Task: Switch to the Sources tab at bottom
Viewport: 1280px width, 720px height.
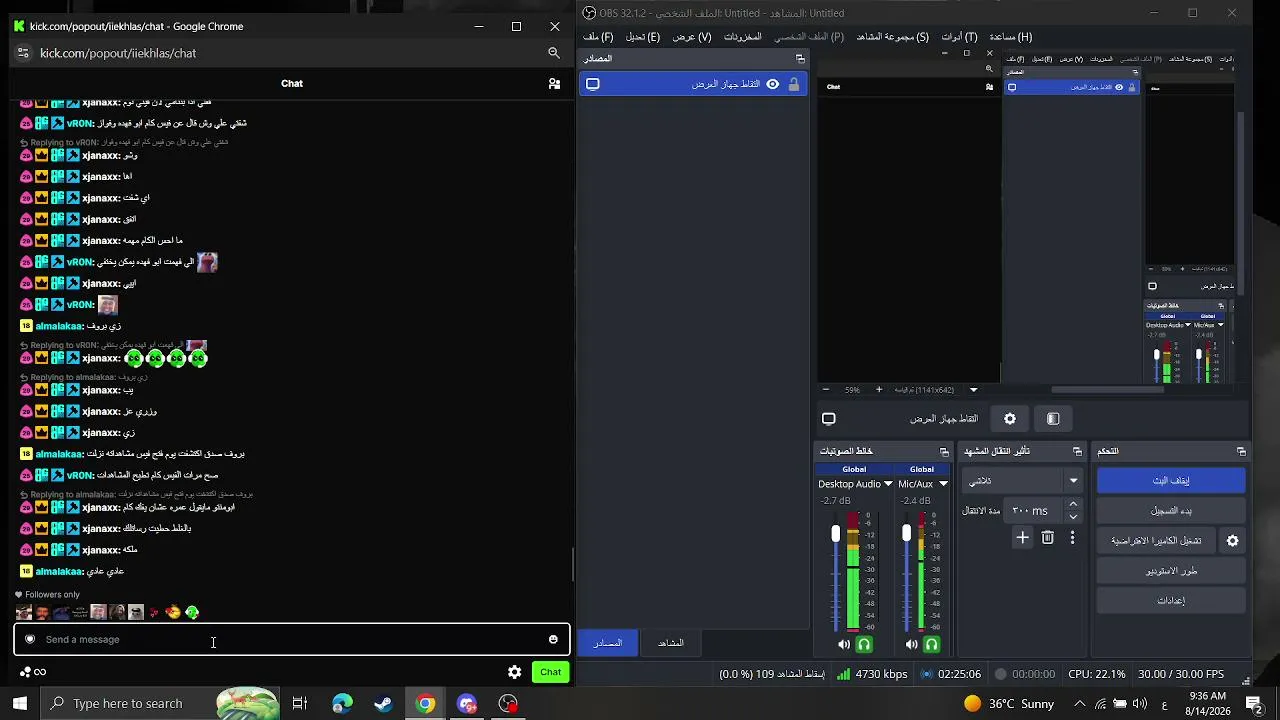Action: [x=608, y=643]
